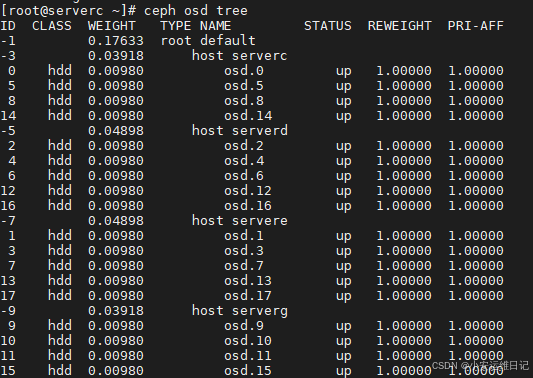Click the osd.6 name

244,176
